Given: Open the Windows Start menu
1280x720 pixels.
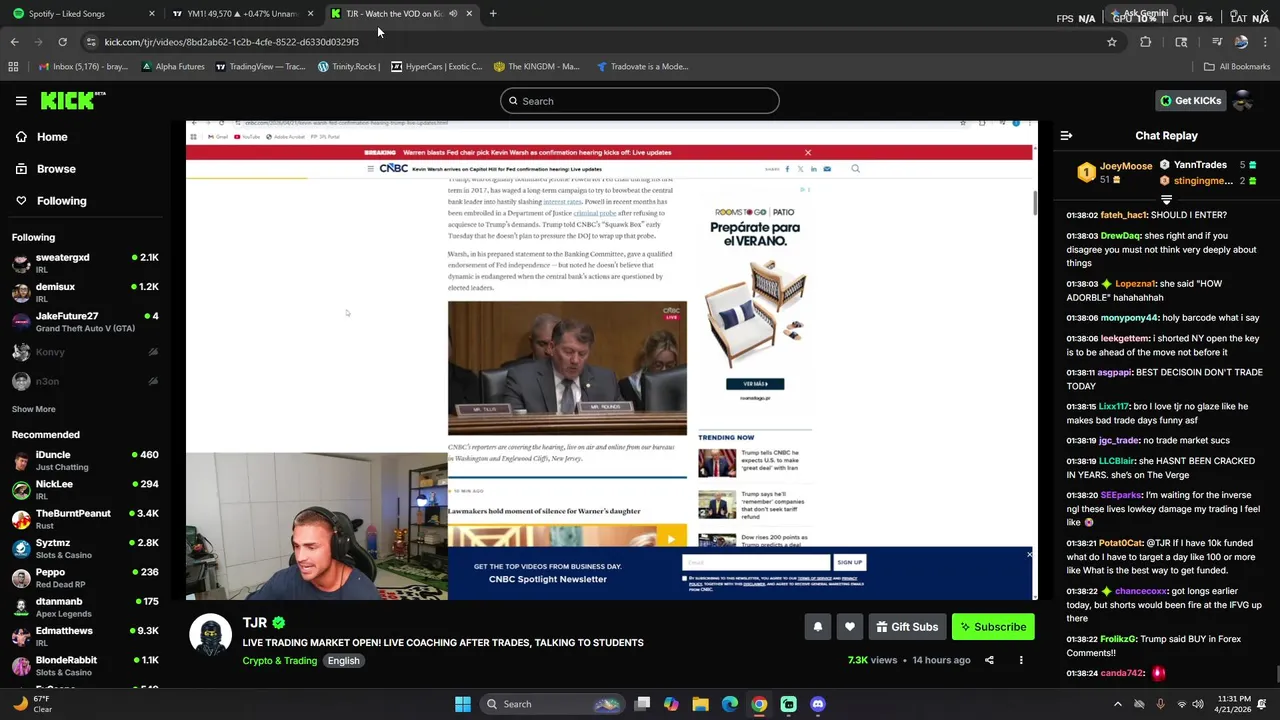Looking at the screenshot, I should [462, 704].
